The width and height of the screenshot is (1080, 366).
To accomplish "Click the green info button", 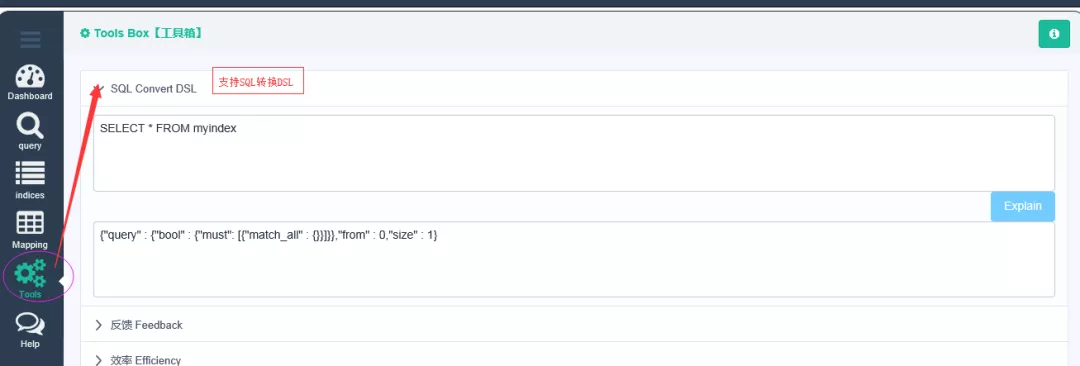I will point(1054,34).
